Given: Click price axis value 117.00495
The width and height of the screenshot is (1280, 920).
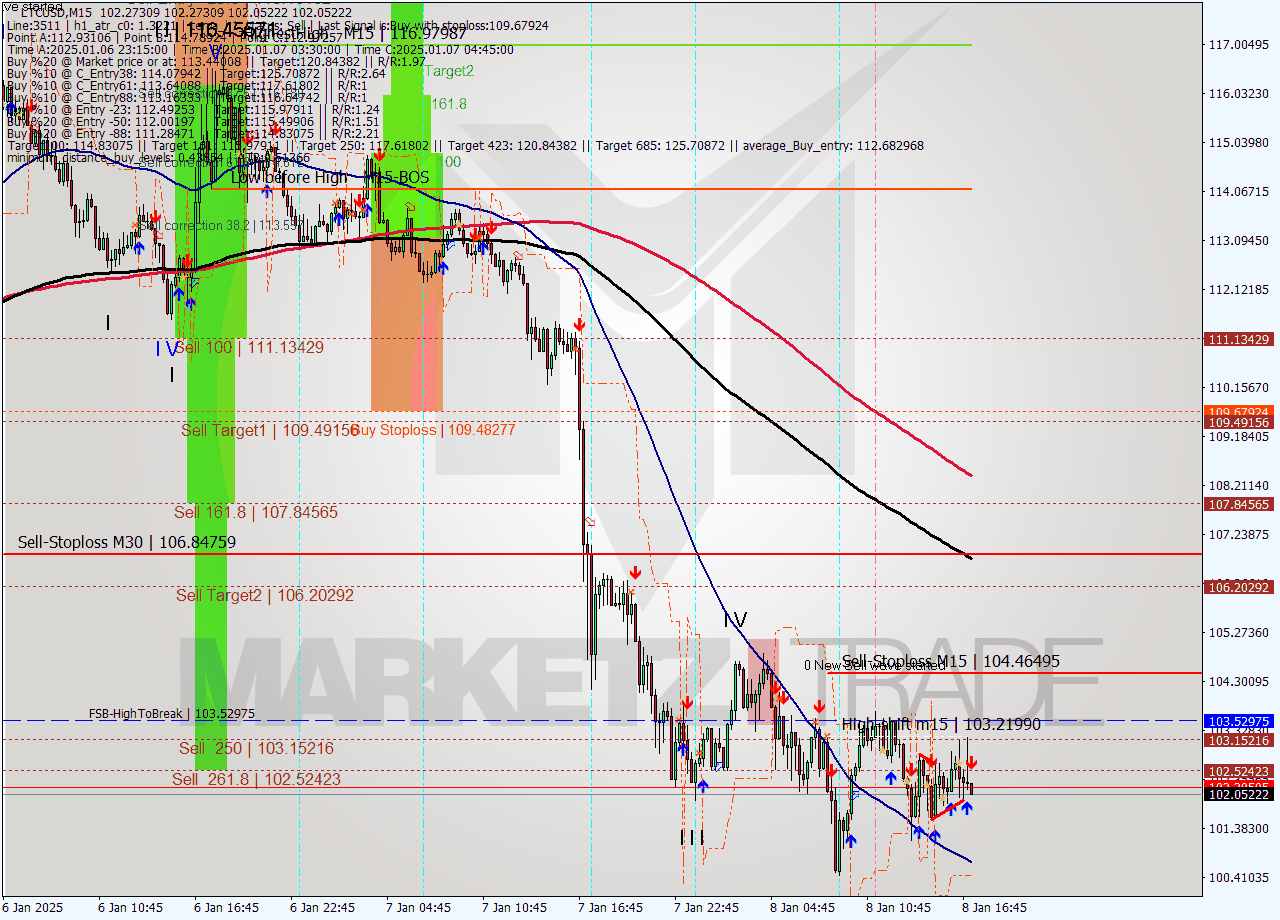Looking at the screenshot, I should point(1237,45).
